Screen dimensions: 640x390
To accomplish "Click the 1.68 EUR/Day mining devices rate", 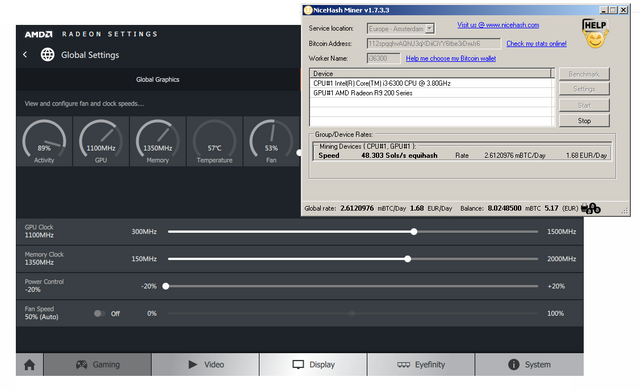I will click(x=587, y=155).
